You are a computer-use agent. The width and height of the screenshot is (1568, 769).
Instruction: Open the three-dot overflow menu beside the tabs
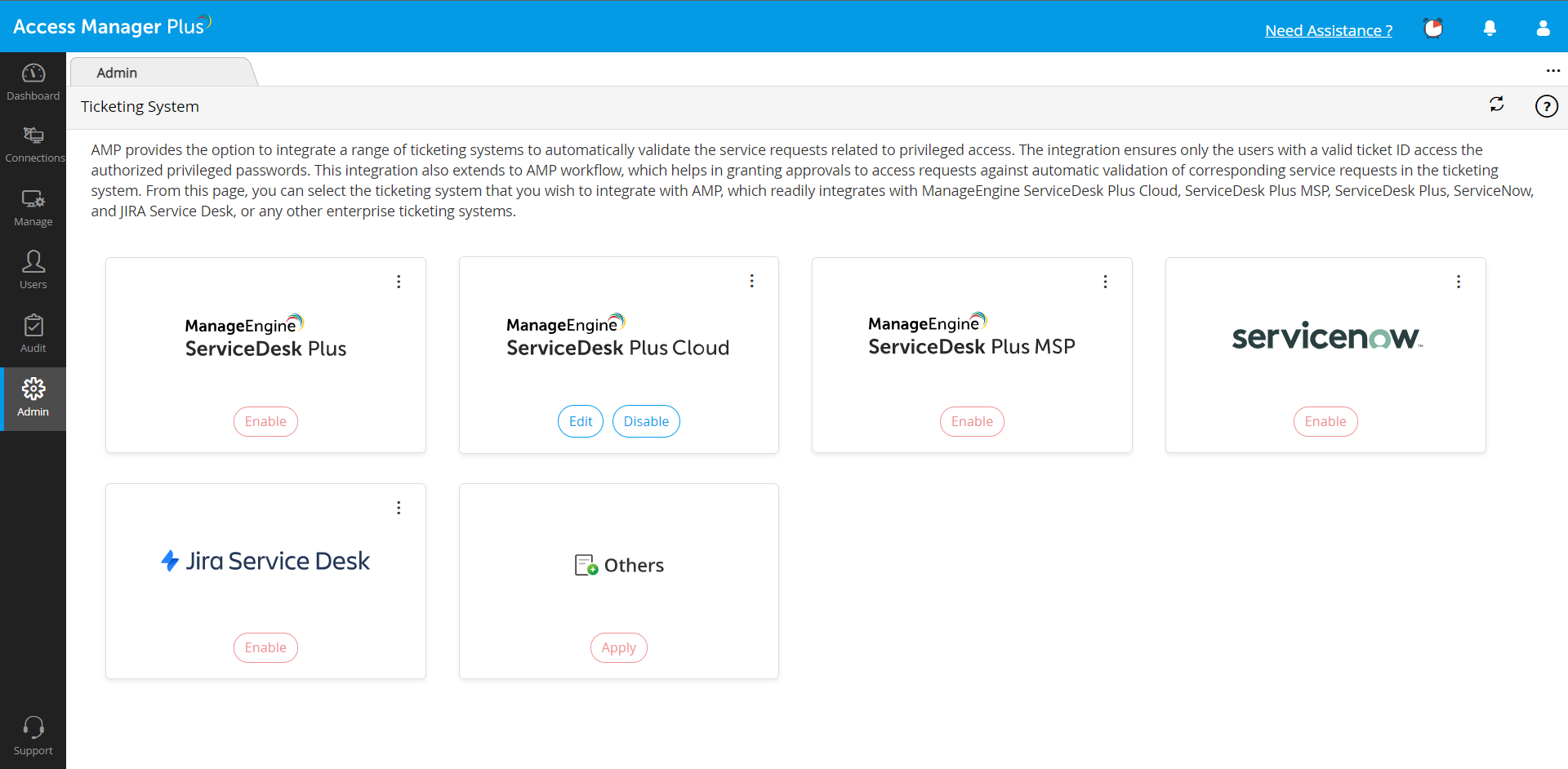click(1552, 71)
